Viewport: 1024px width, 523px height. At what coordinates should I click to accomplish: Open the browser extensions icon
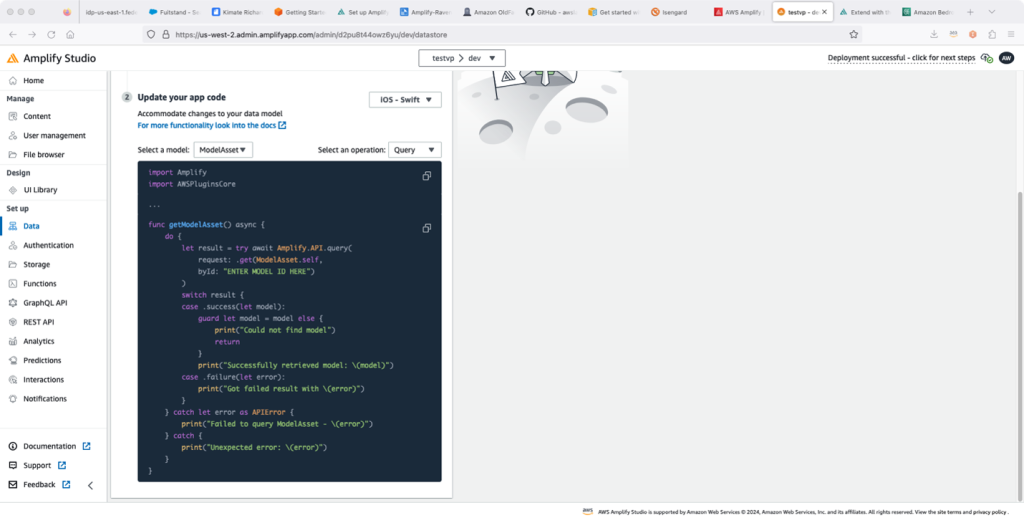pos(992,35)
